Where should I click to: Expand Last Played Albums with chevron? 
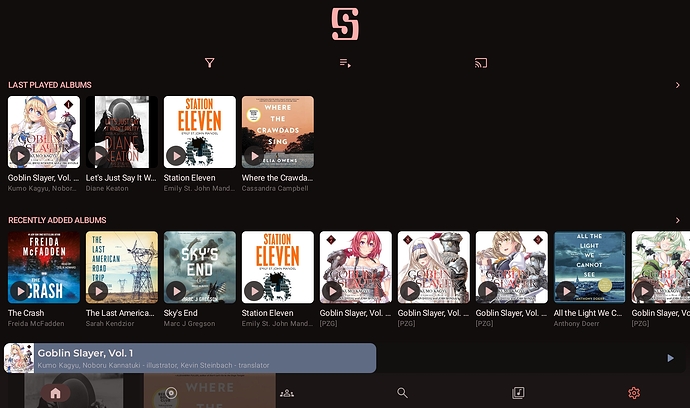point(678,85)
